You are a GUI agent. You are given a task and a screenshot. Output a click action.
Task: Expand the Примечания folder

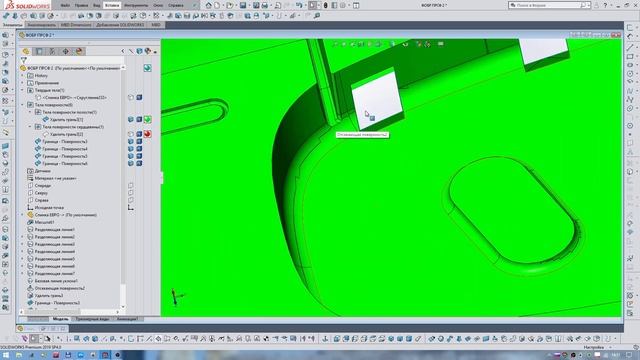coord(22,83)
